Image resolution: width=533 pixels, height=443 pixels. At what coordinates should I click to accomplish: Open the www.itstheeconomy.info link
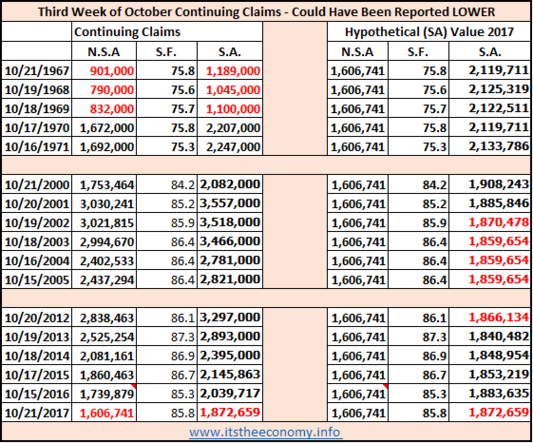[x=265, y=432]
